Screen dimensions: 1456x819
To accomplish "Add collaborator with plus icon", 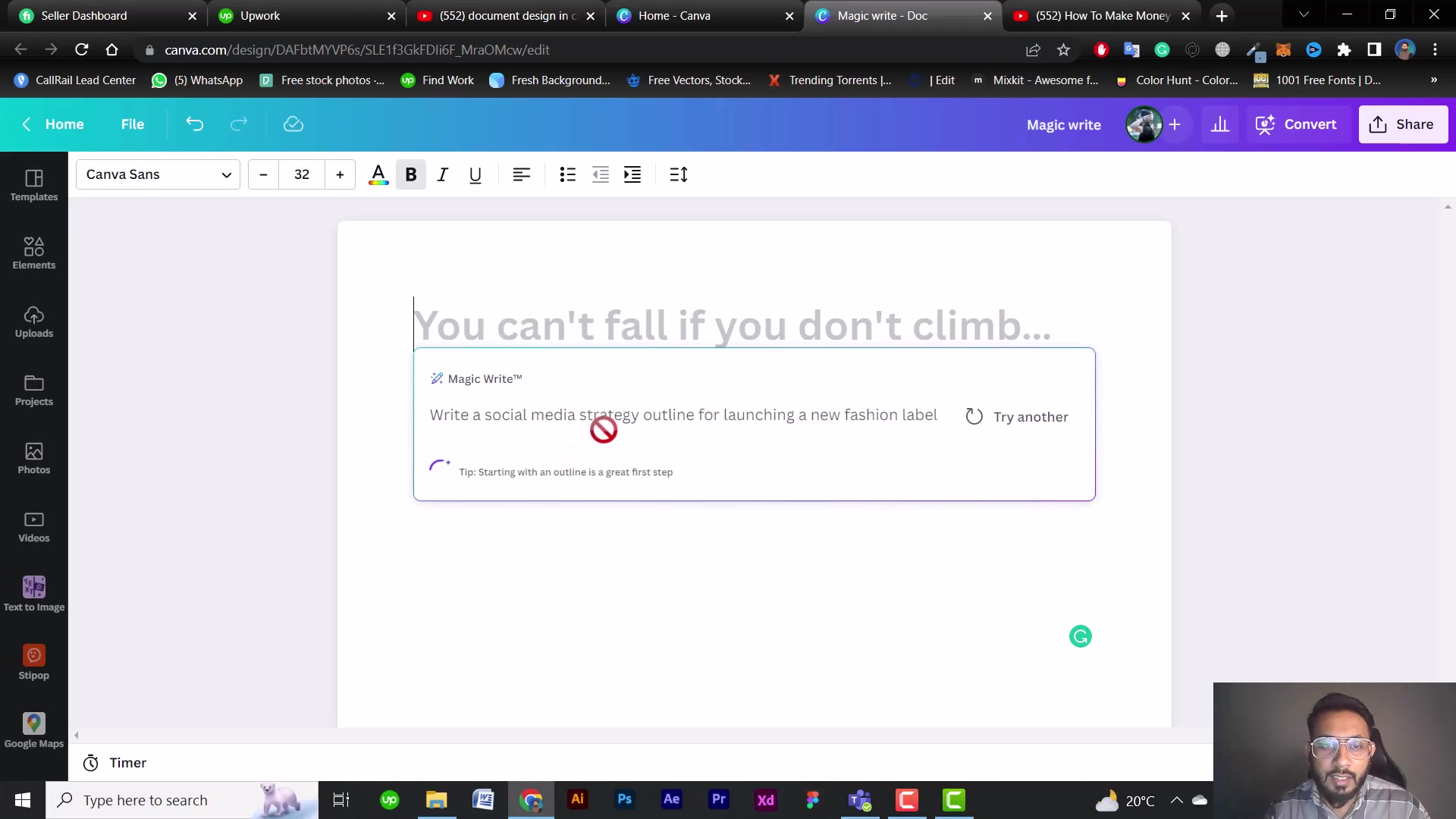I will tap(1175, 124).
